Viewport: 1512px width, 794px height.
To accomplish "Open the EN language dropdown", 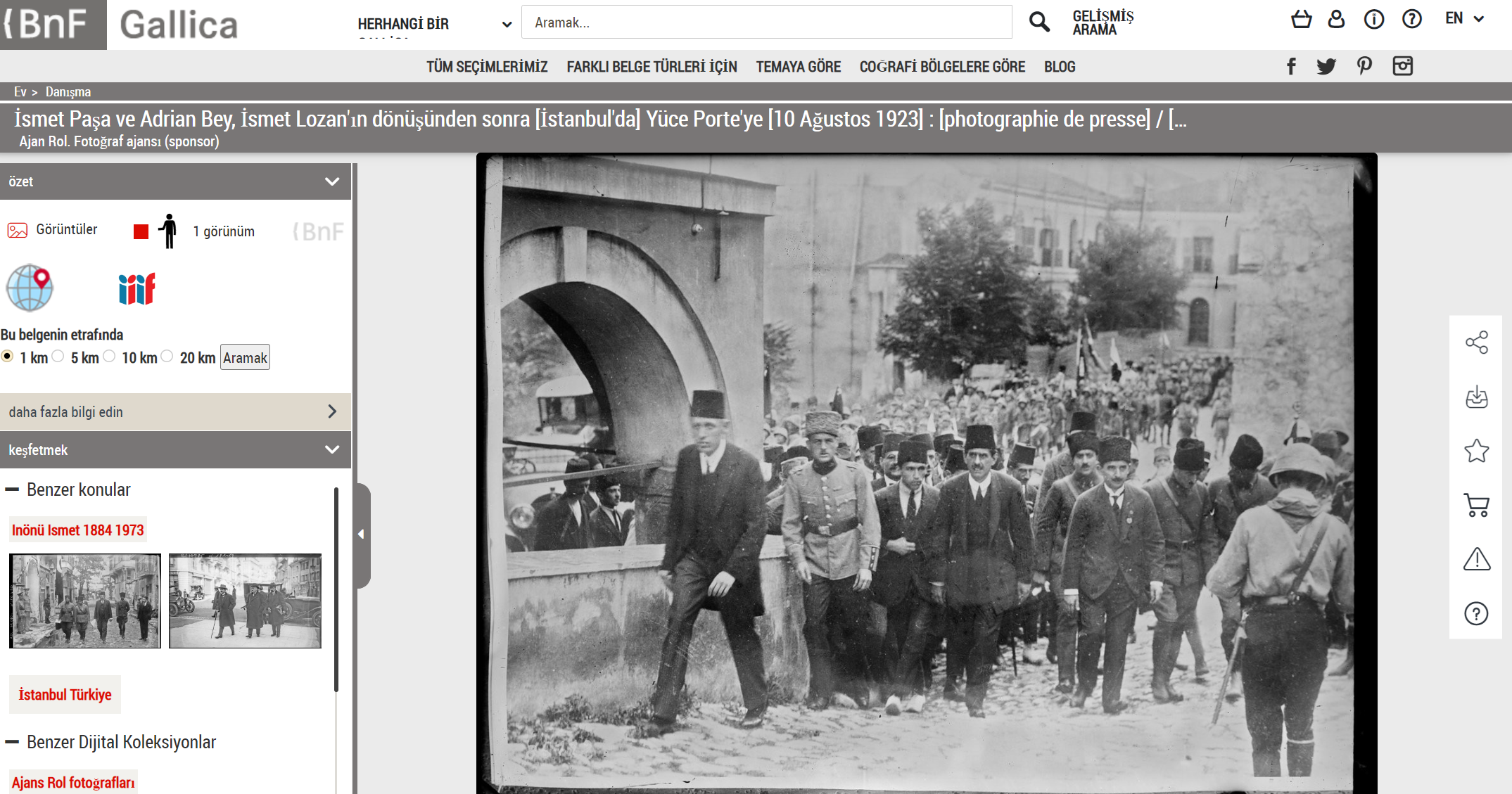I will tap(1464, 19).
